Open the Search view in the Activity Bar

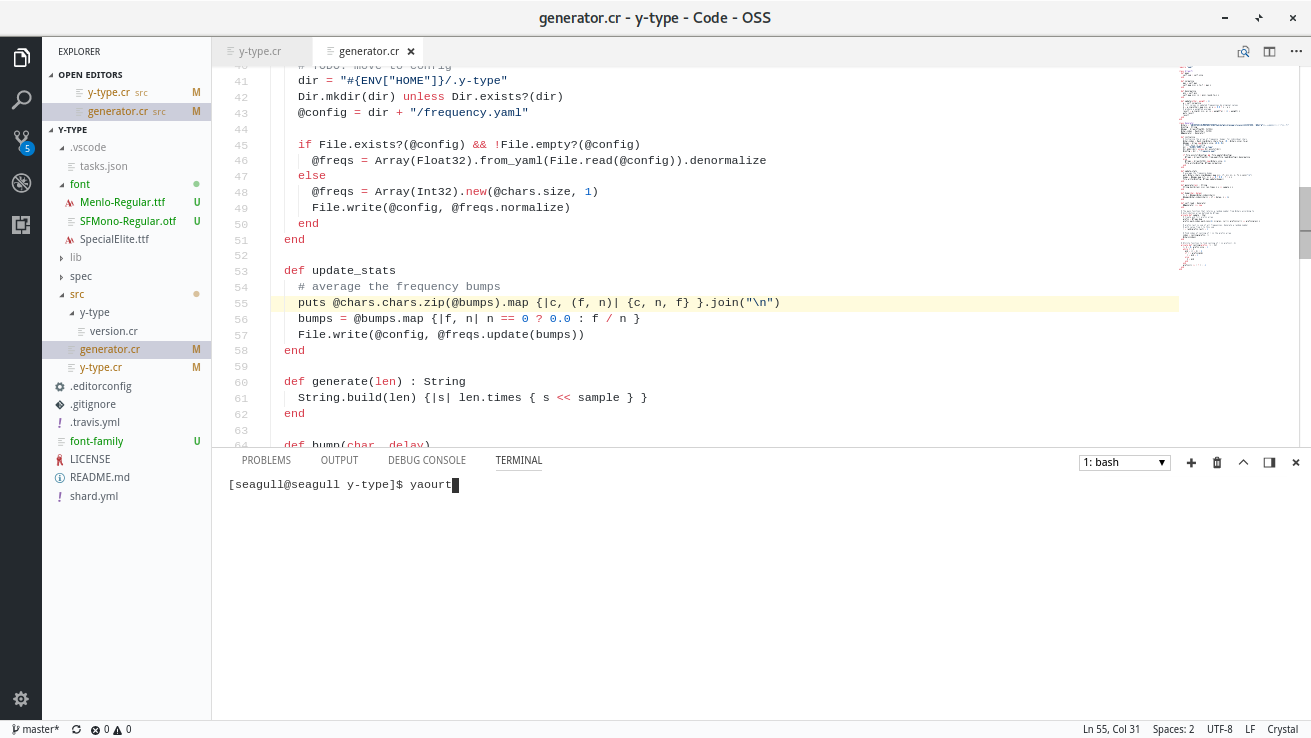(x=20, y=99)
